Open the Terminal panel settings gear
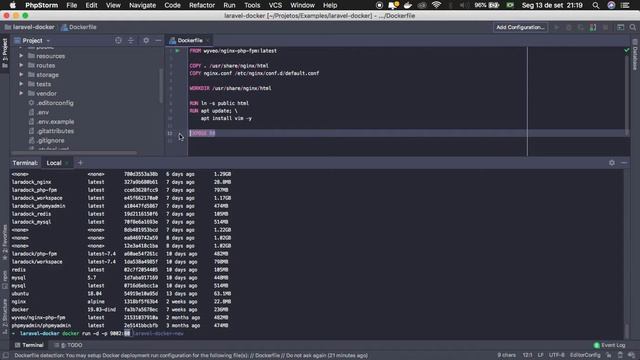The height and width of the screenshot is (360, 640). 611,163
